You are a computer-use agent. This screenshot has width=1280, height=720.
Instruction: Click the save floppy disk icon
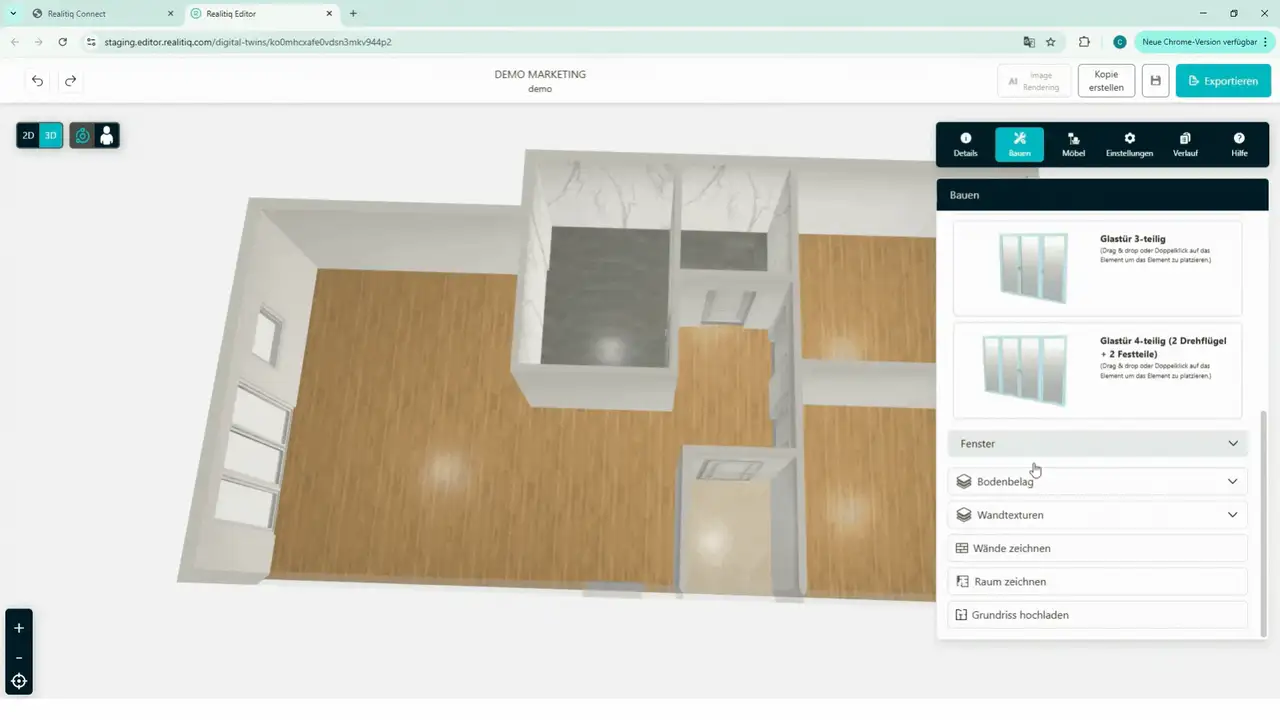pos(1155,81)
